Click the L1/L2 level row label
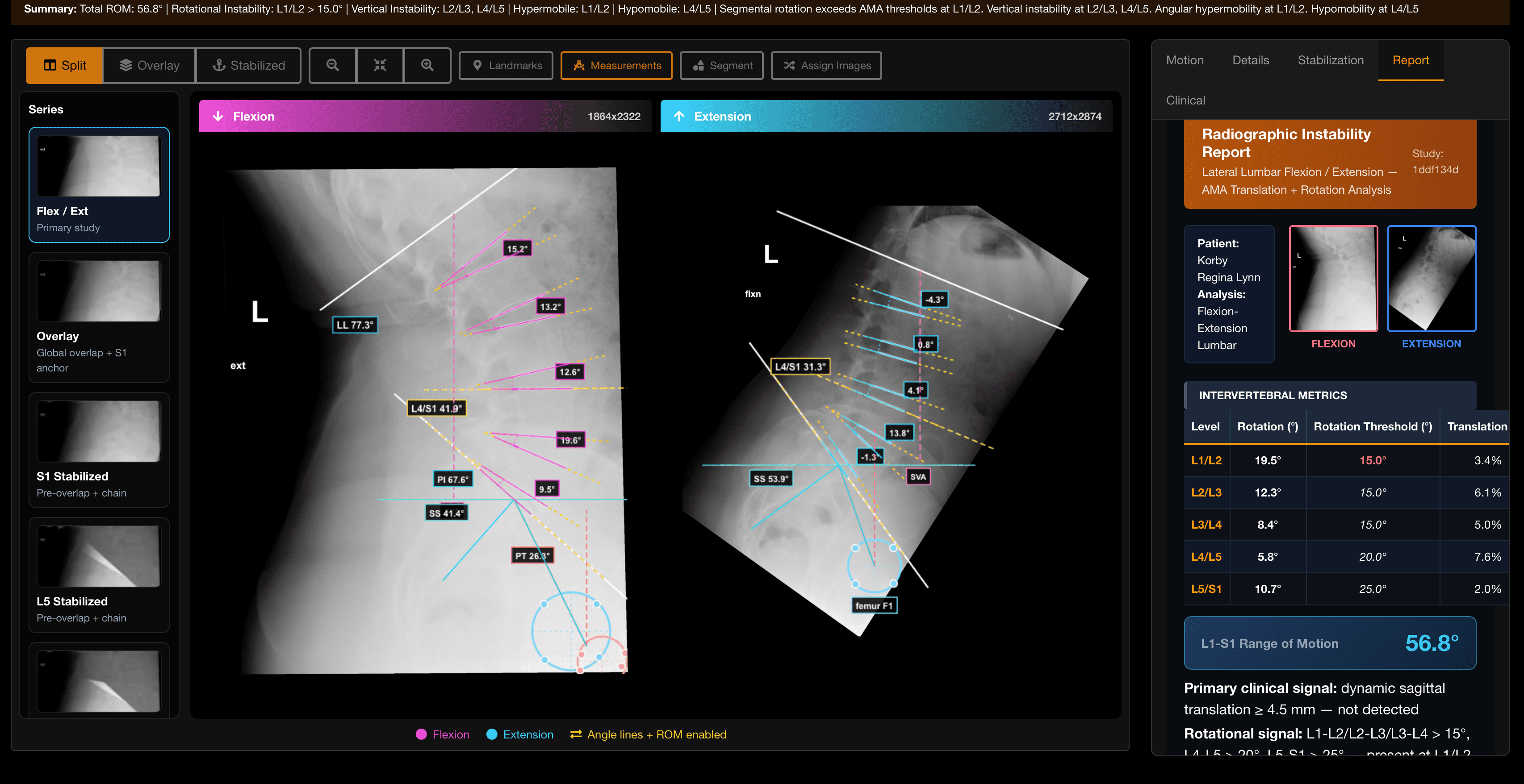The height and width of the screenshot is (784, 1524). pyautogui.click(x=1206, y=461)
